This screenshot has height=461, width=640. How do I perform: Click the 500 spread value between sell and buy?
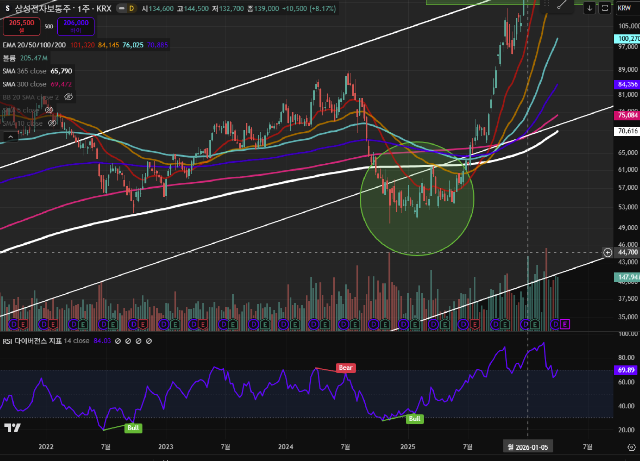click(x=49, y=27)
